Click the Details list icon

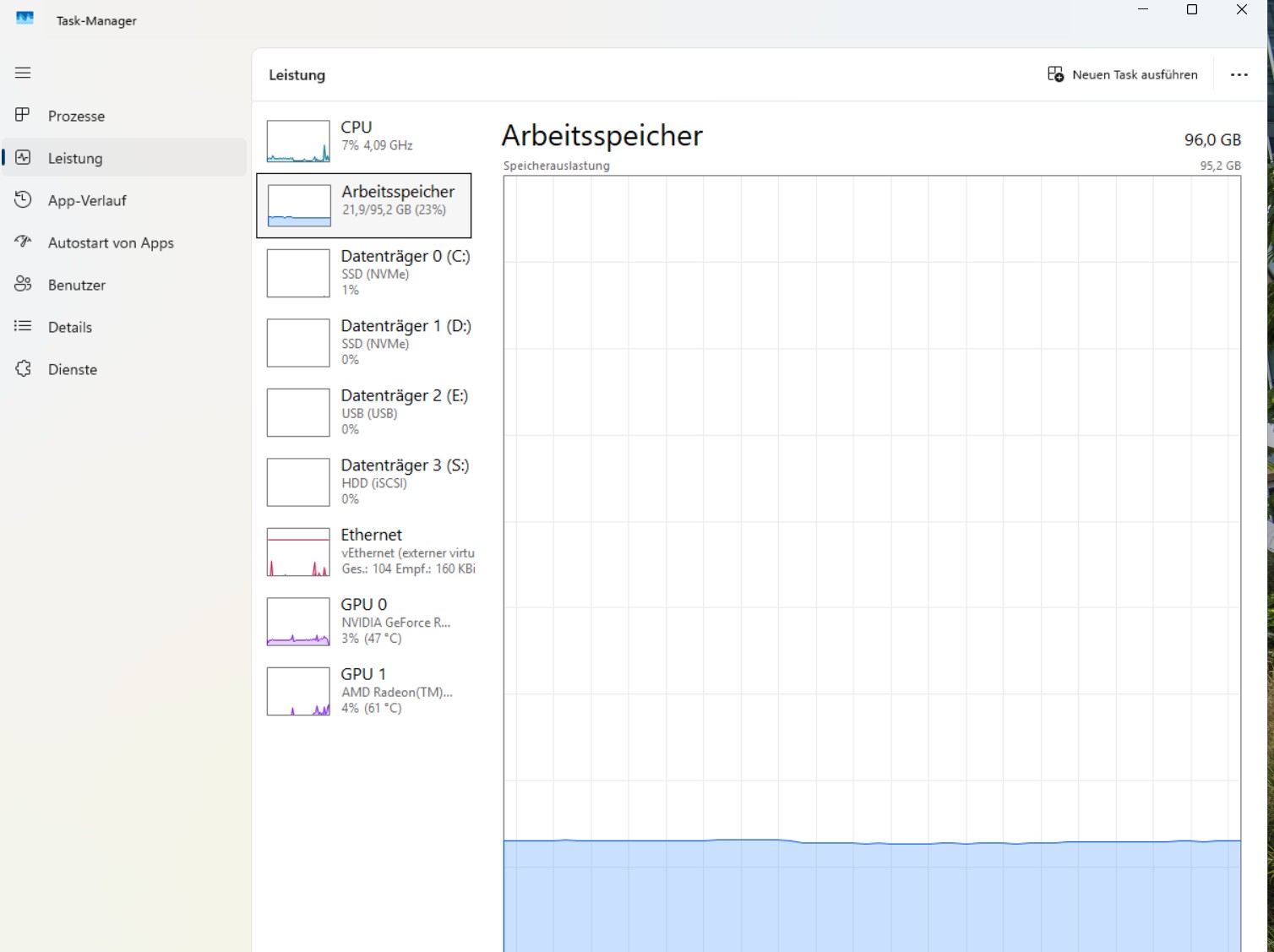(x=23, y=327)
